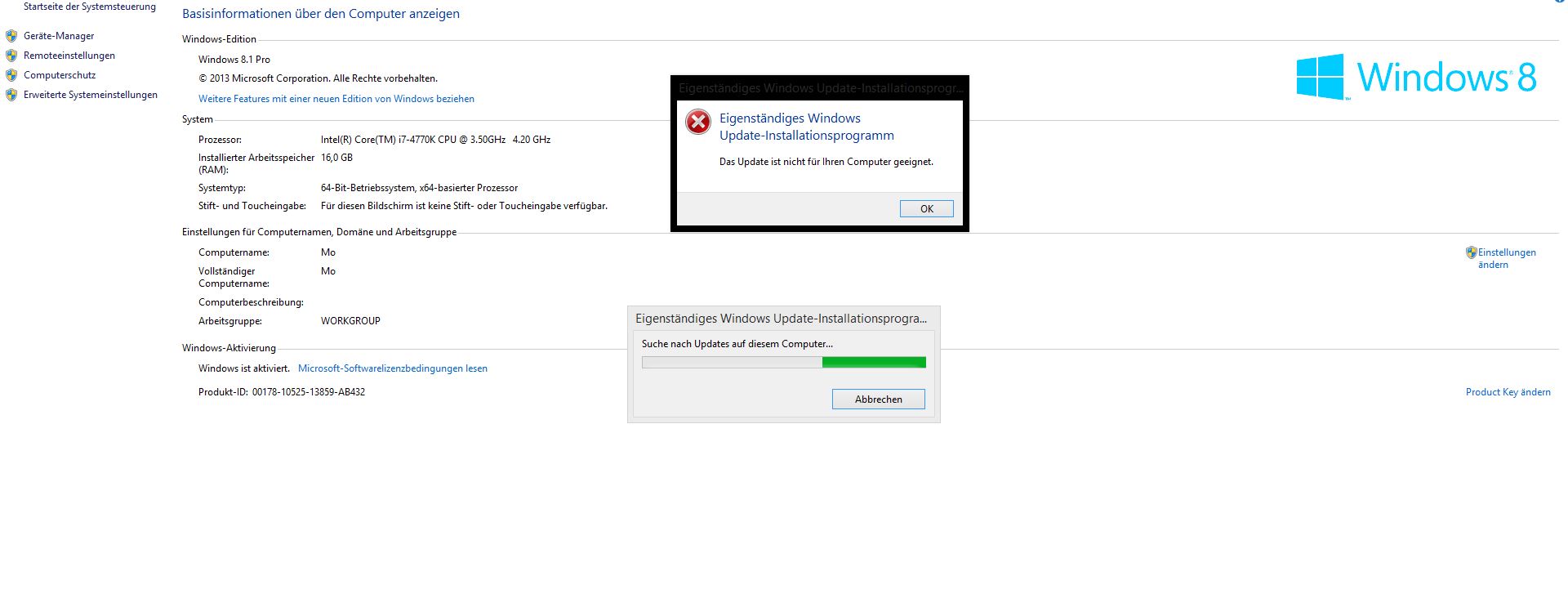Click Windows ist aktiviert text
This screenshot has width=1568, height=598.
pos(244,368)
